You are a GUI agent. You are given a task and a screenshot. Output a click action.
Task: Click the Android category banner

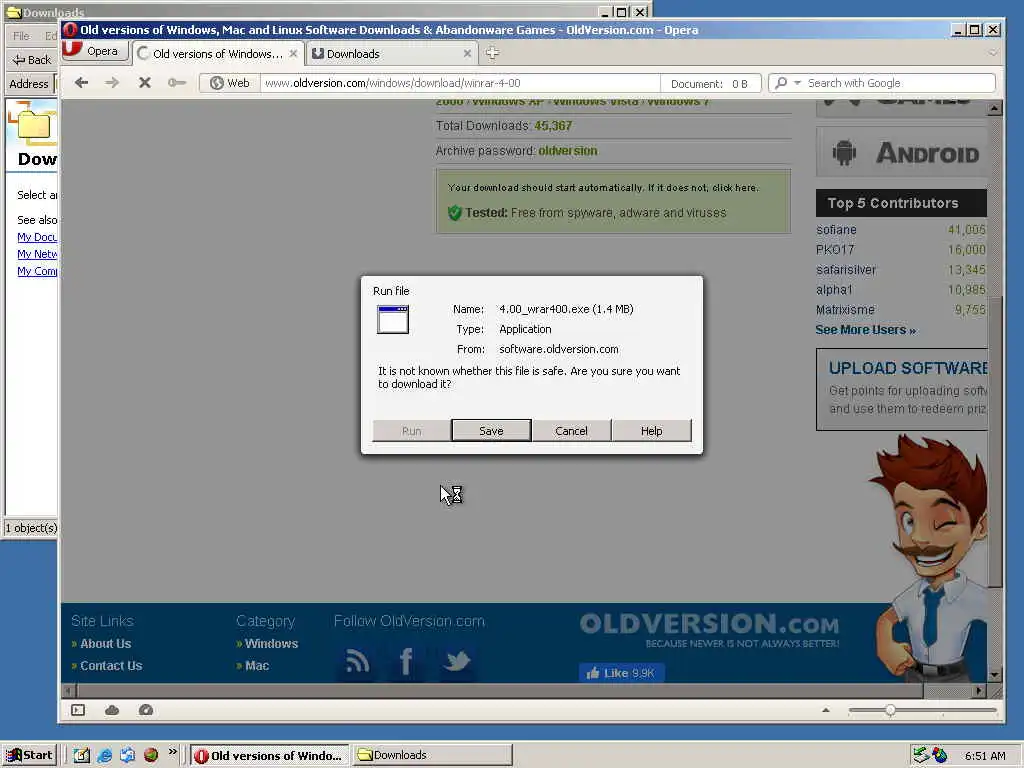coord(901,152)
